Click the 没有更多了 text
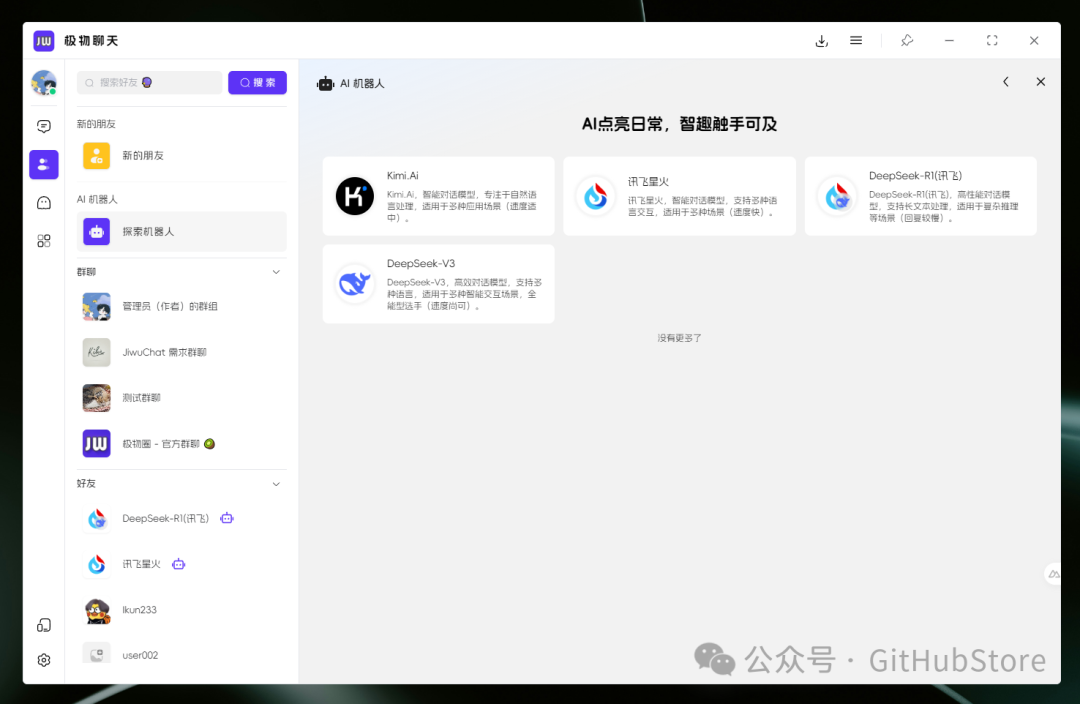Viewport: 1080px width, 704px height. click(x=679, y=338)
